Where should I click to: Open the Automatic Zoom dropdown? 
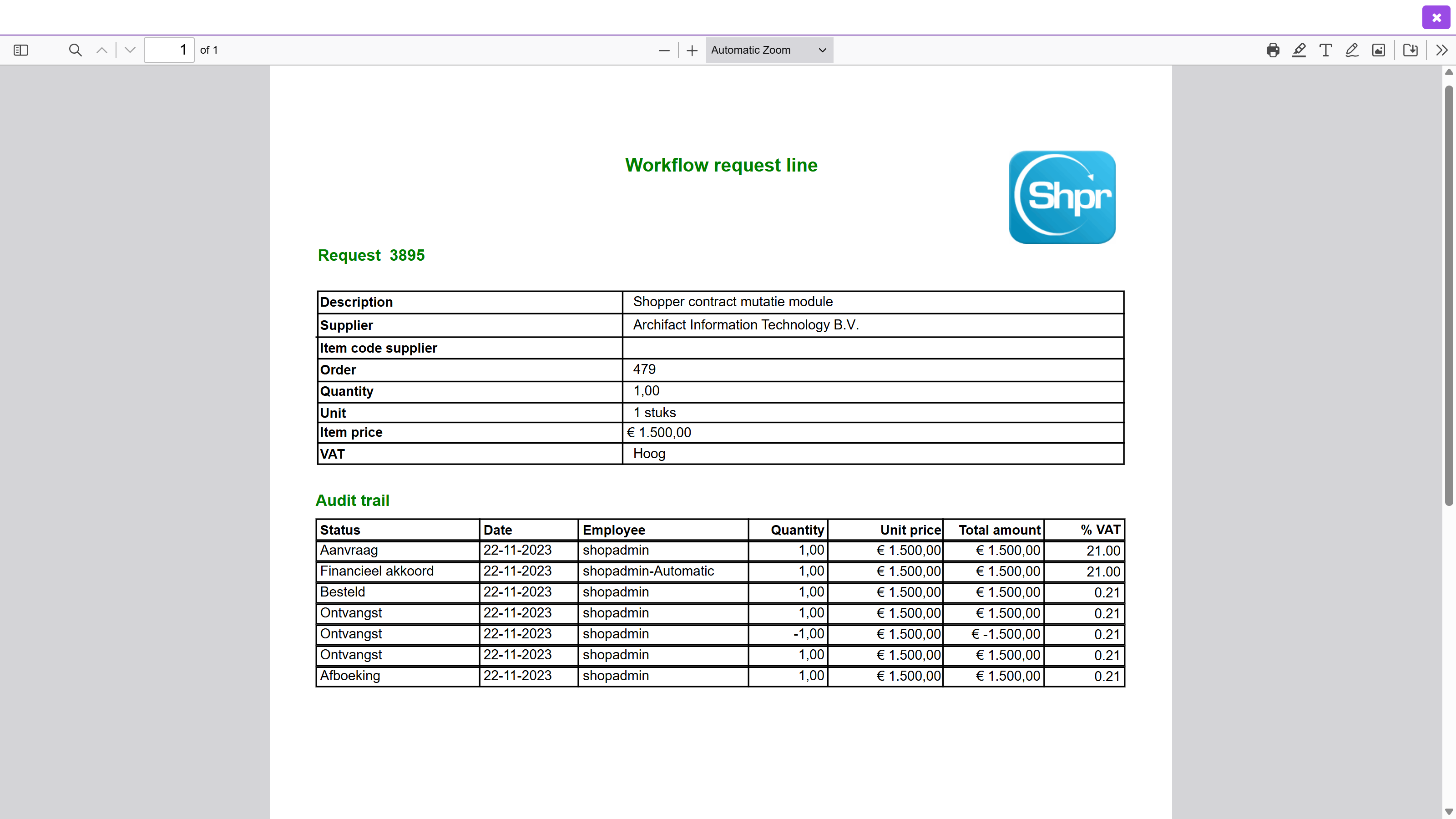(769, 51)
